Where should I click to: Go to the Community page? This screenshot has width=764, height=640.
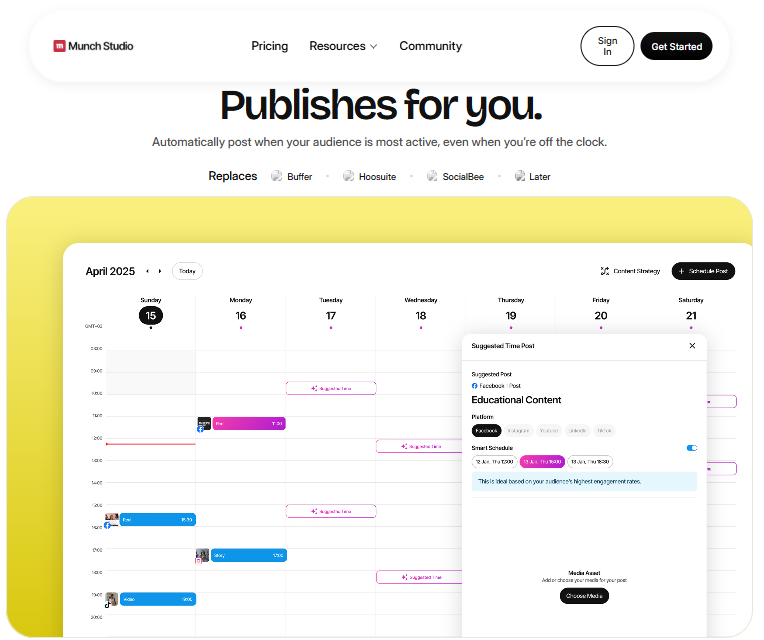[431, 46]
